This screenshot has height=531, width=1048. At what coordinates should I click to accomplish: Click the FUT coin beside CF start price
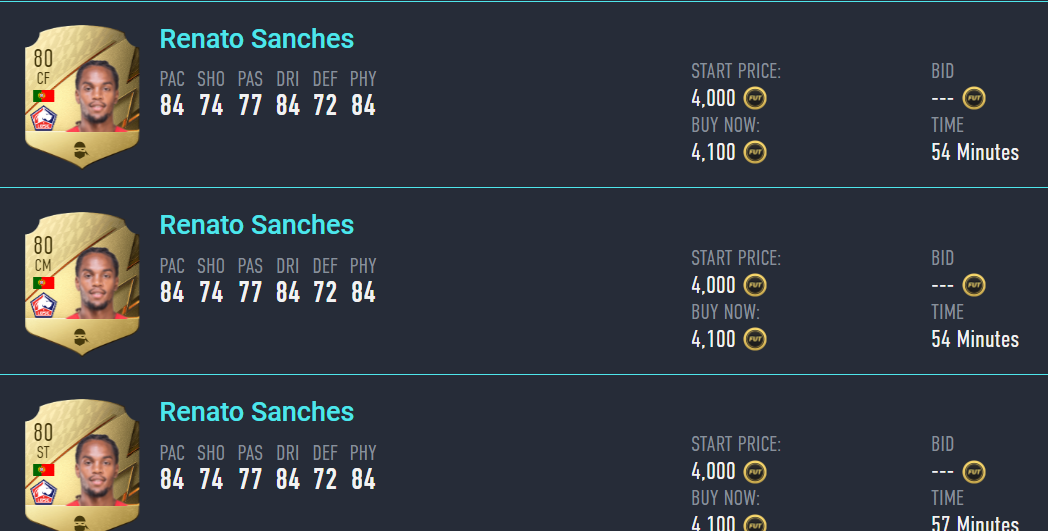755,98
